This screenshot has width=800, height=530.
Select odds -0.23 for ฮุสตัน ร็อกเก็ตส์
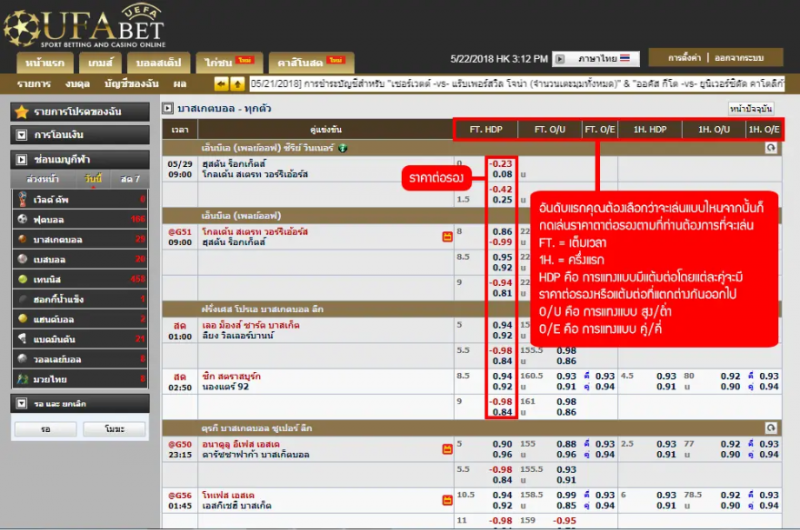click(501, 164)
